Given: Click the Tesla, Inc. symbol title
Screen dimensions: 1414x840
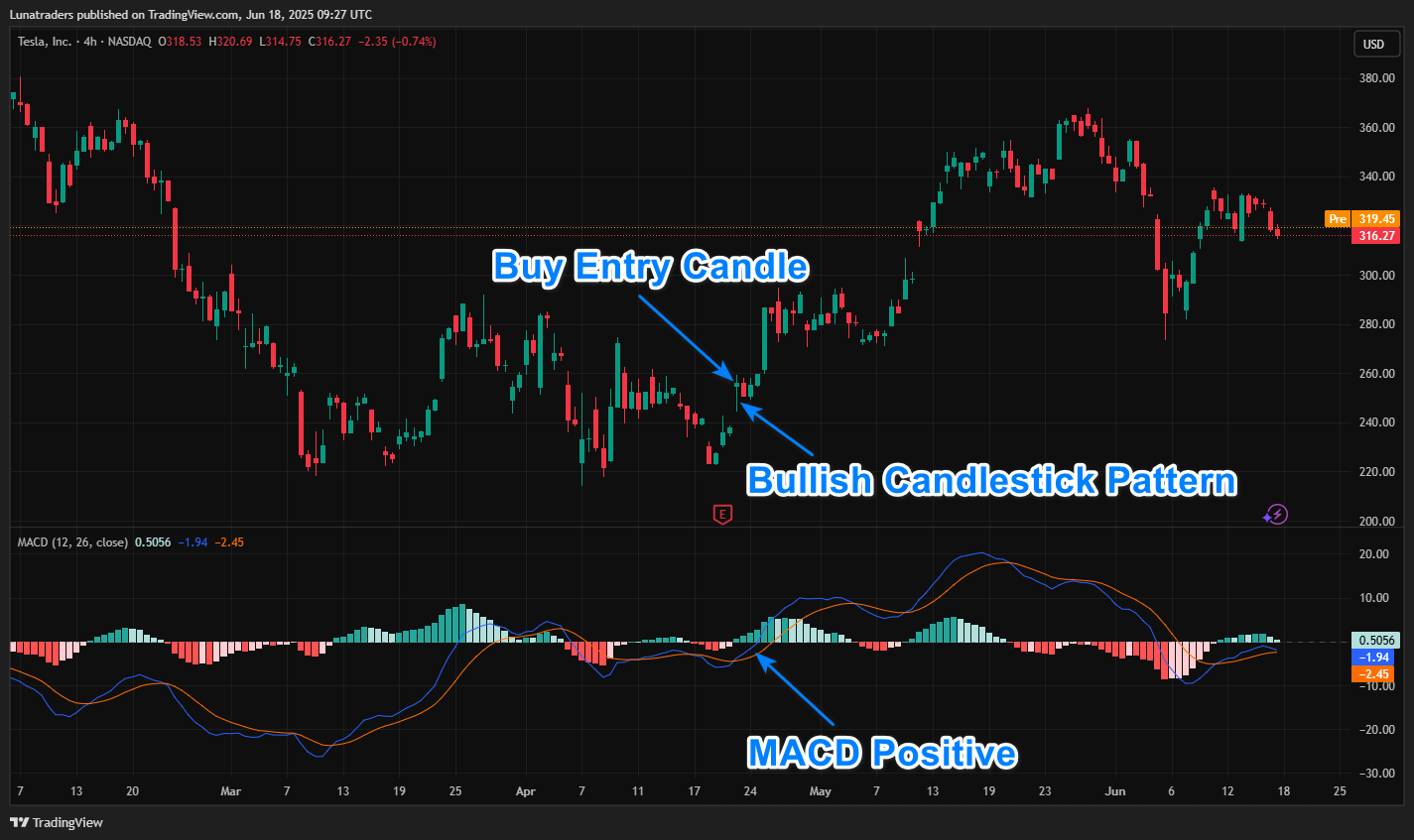Looking at the screenshot, I should 45,42.
